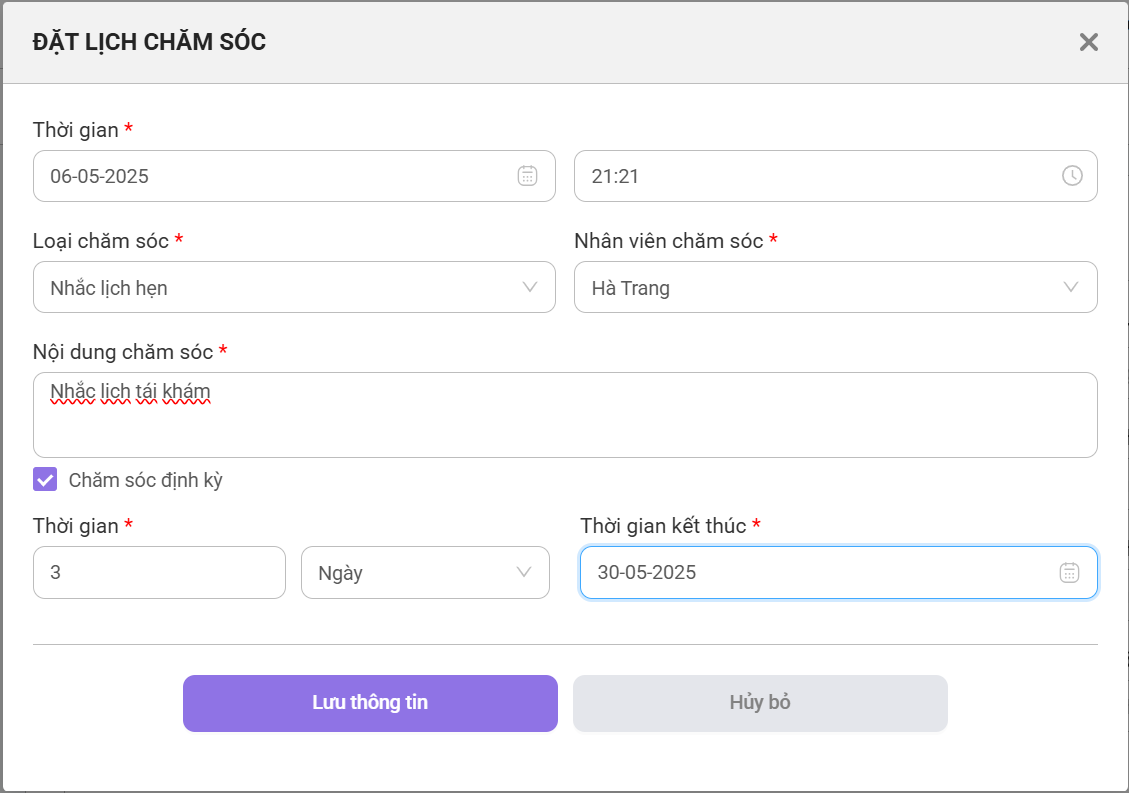Click the chevron arrow beside Ngày
Screen dimensions: 1129x793
[524, 573]
